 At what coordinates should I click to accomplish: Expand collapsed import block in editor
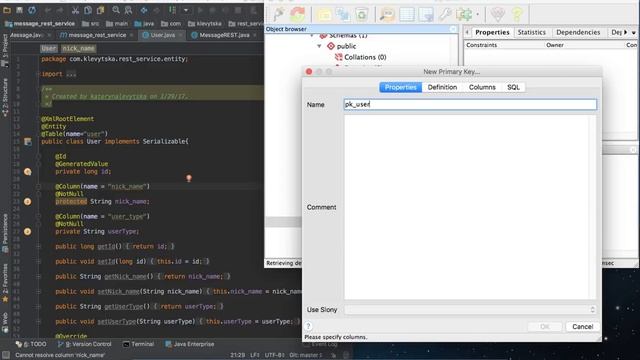[71, 74]
